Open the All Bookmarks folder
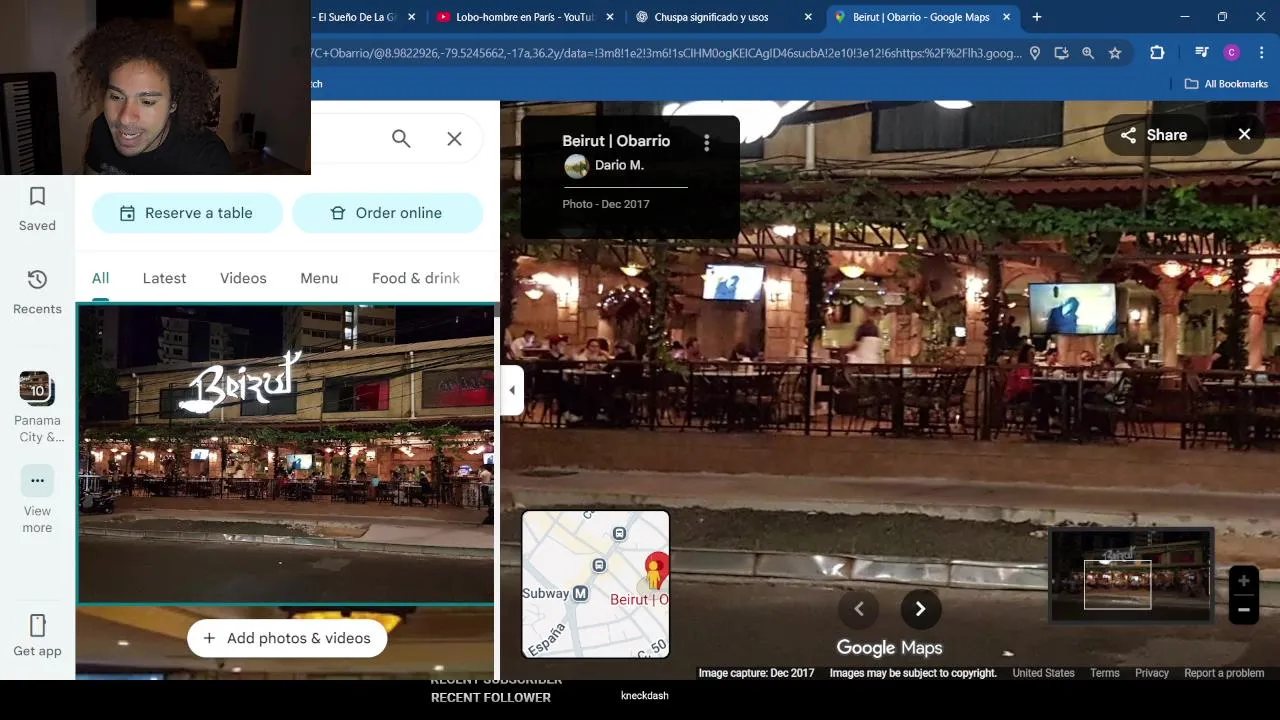Image resolution: width=1280 pixels, height=720 pixels. click(1226, 84)
